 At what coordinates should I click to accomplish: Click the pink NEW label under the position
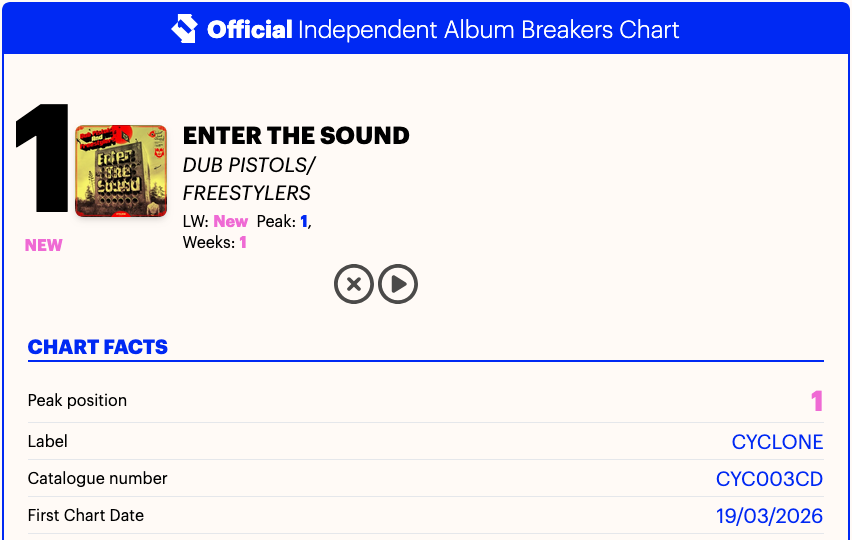coord(44,246)
